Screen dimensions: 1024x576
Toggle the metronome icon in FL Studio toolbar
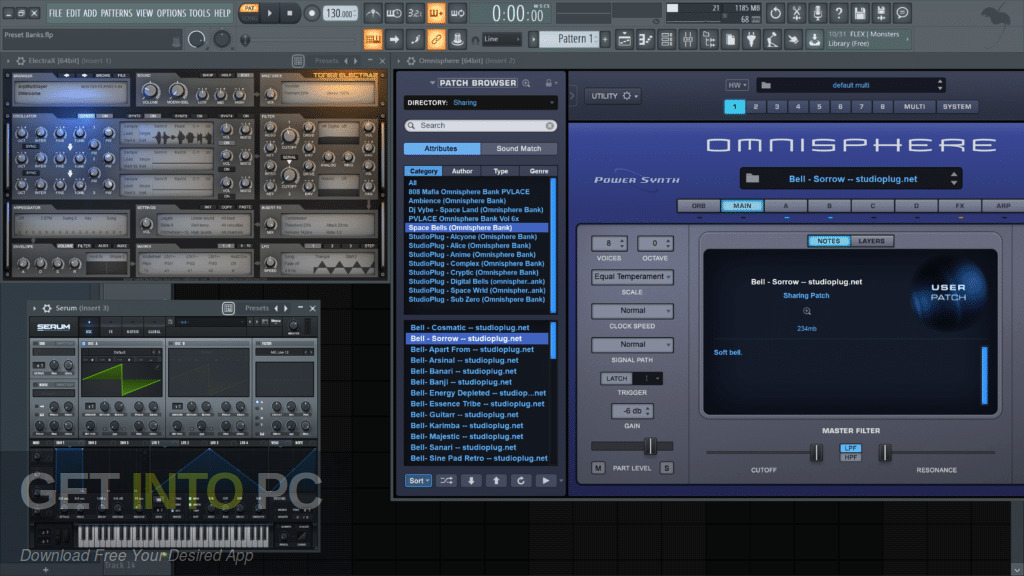pos(373,12)
